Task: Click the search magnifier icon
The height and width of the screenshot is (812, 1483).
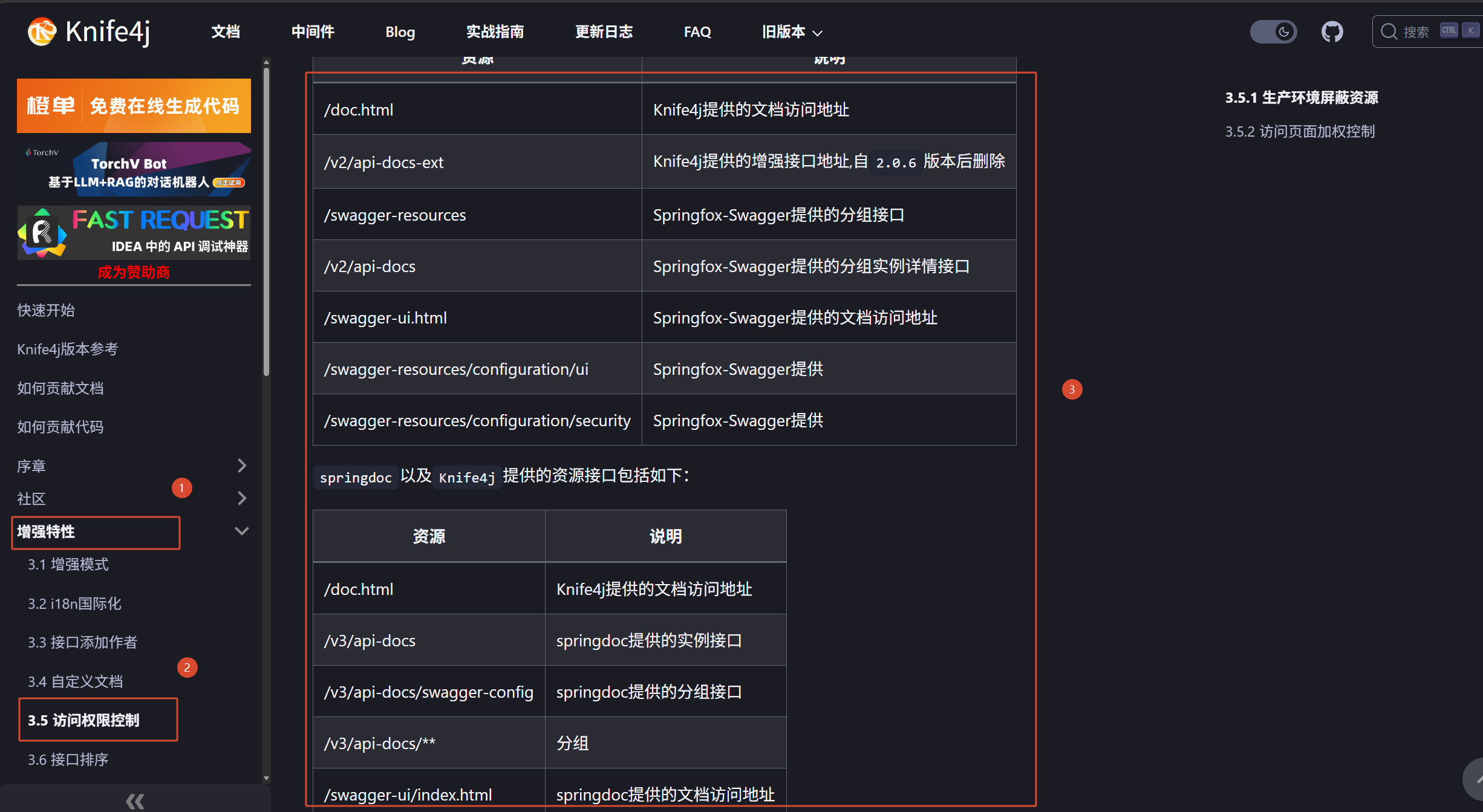Action: tap(1389, 31)
